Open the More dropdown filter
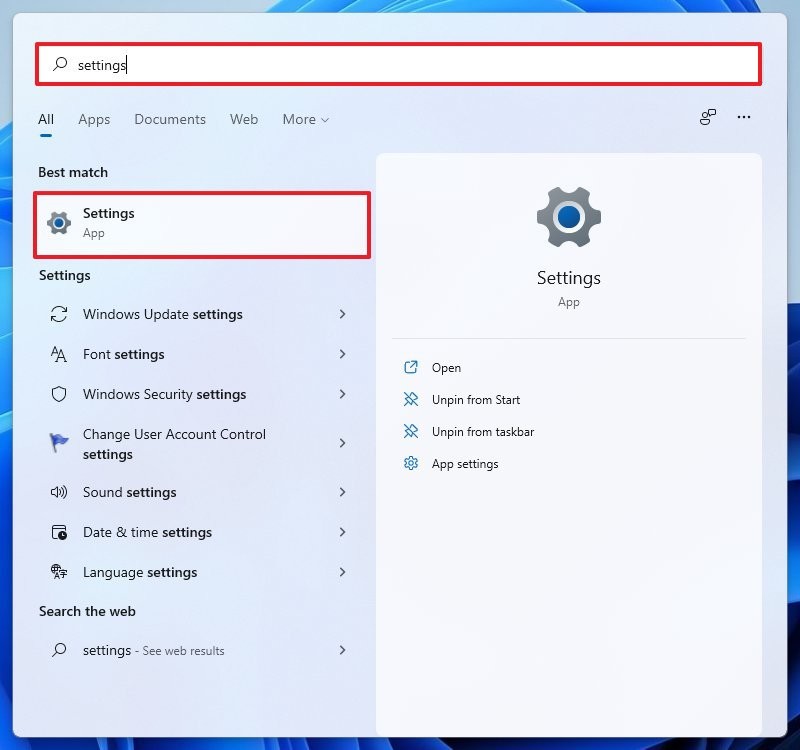This screenshot has width=800, height=750. click(x=306, y=119)
